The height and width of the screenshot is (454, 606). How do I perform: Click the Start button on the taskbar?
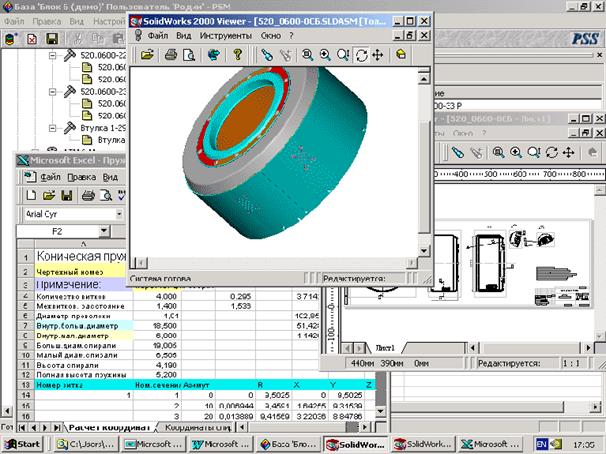coord(22,444)
